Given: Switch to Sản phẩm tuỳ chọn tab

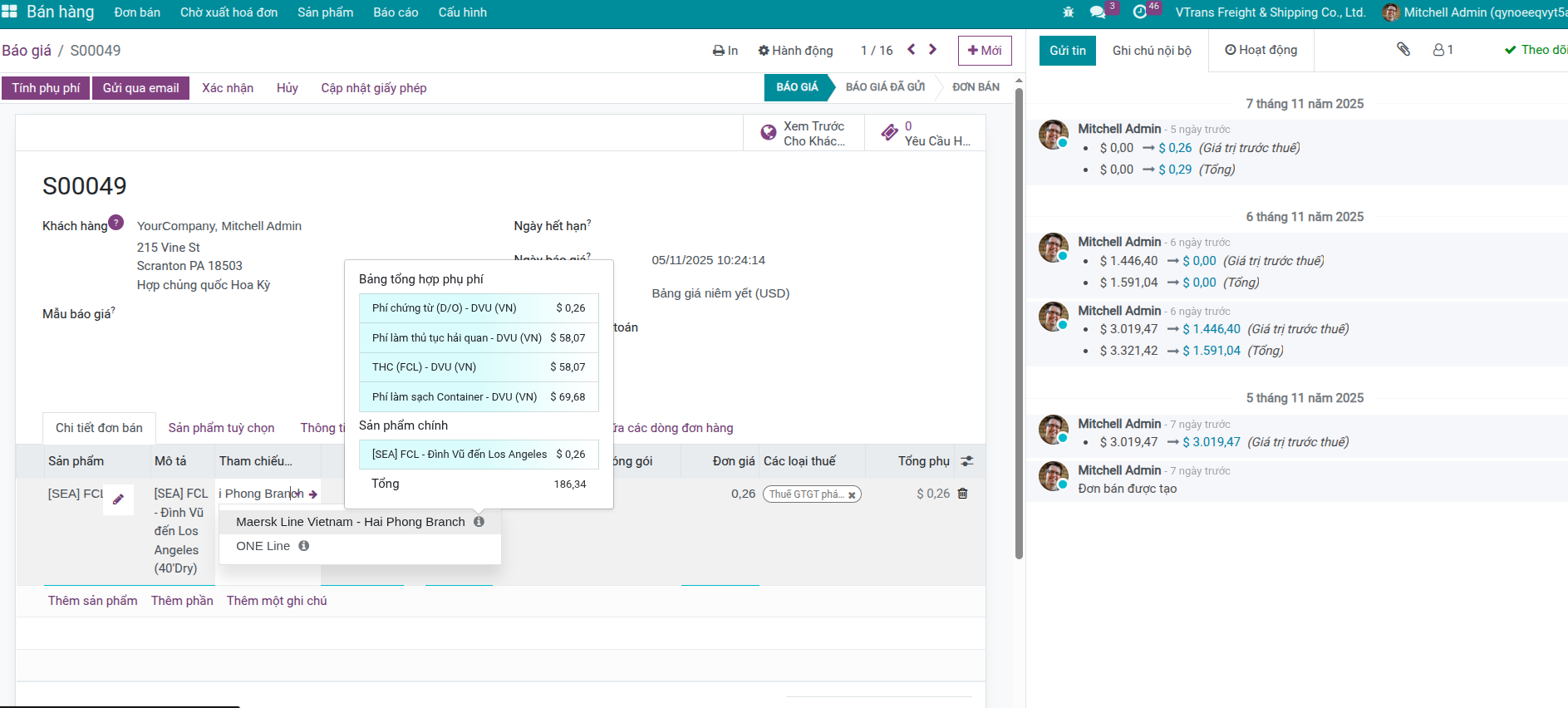Looking at the screenshot, I should [221, 428].
